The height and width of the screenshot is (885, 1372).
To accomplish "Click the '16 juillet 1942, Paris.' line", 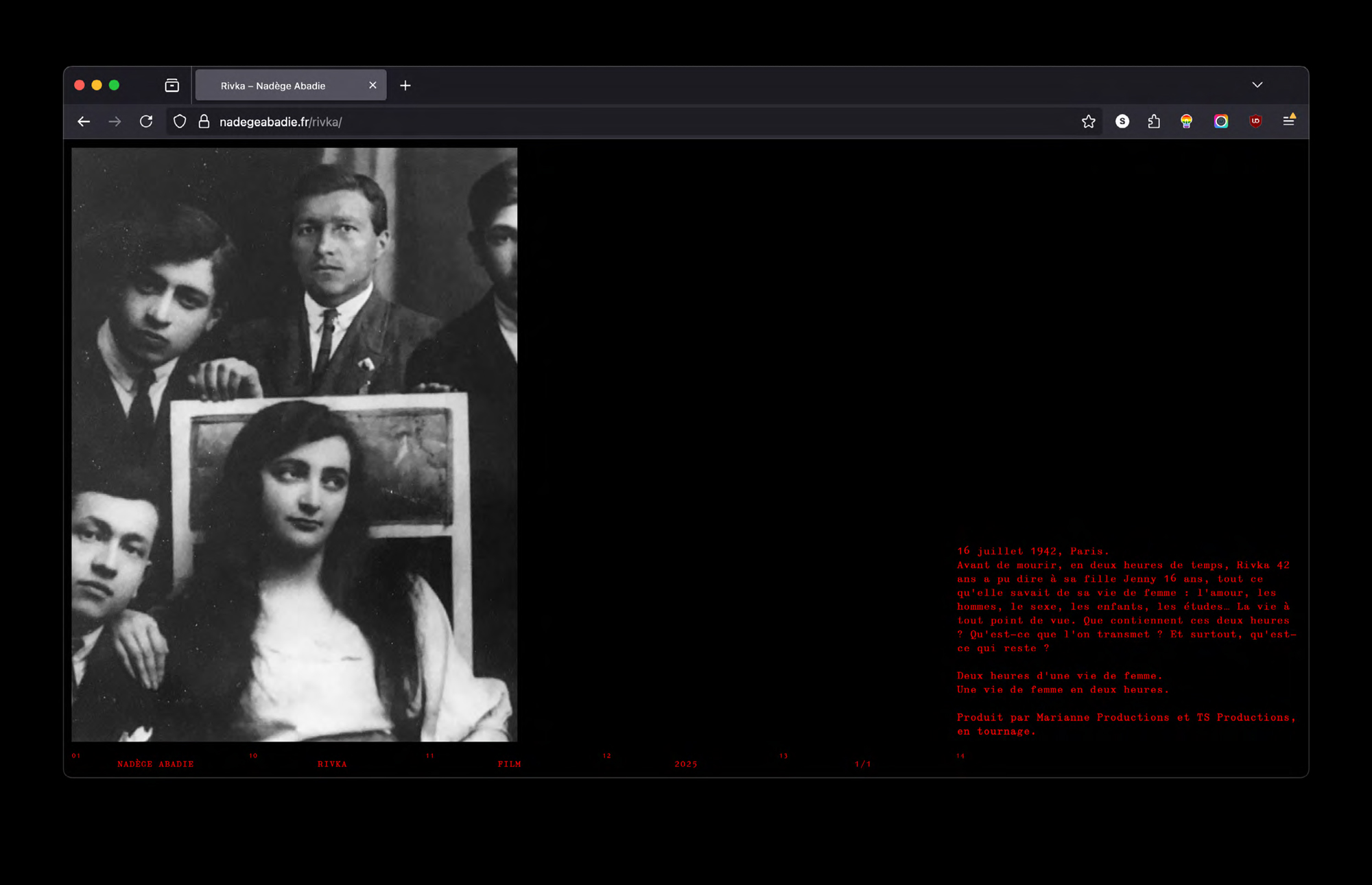I will click(x=1033, y=551).
